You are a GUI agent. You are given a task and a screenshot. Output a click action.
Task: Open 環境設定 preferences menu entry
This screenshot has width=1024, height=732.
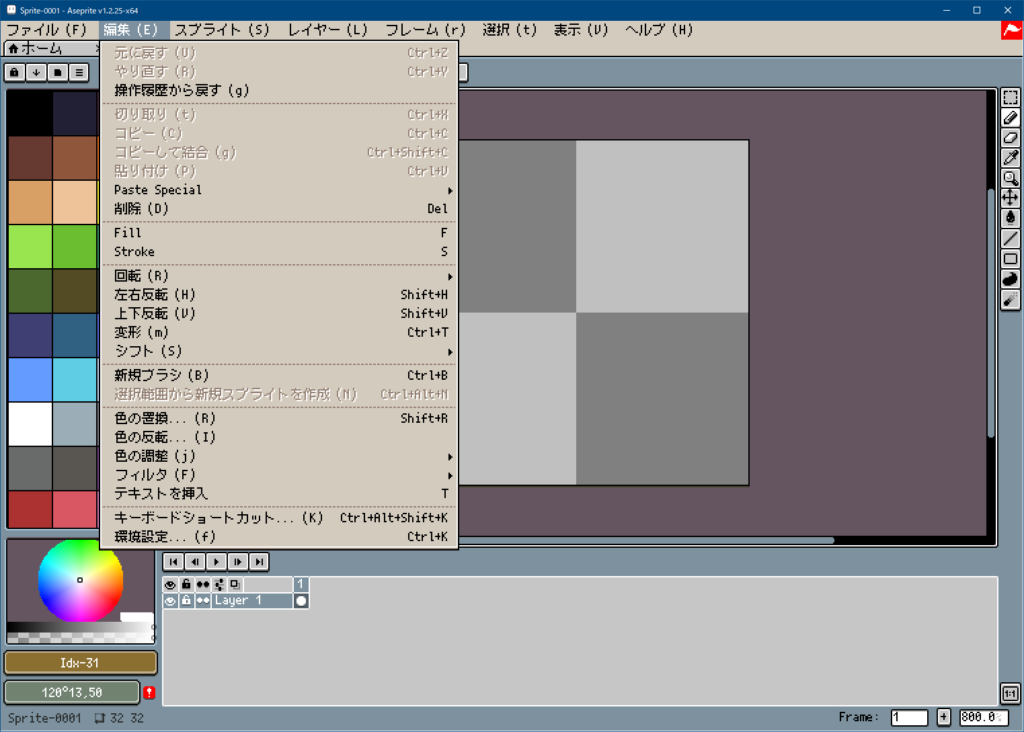280,537
